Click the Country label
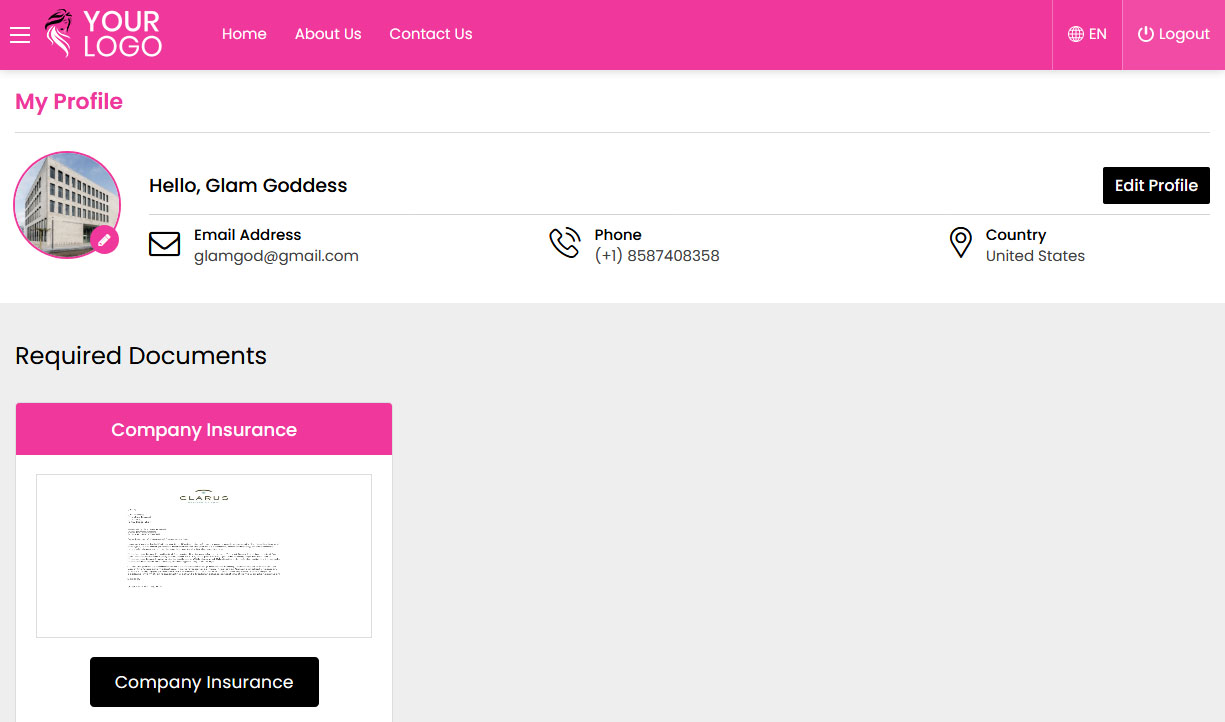The image size is (1225, 722). coord(1016,235)
